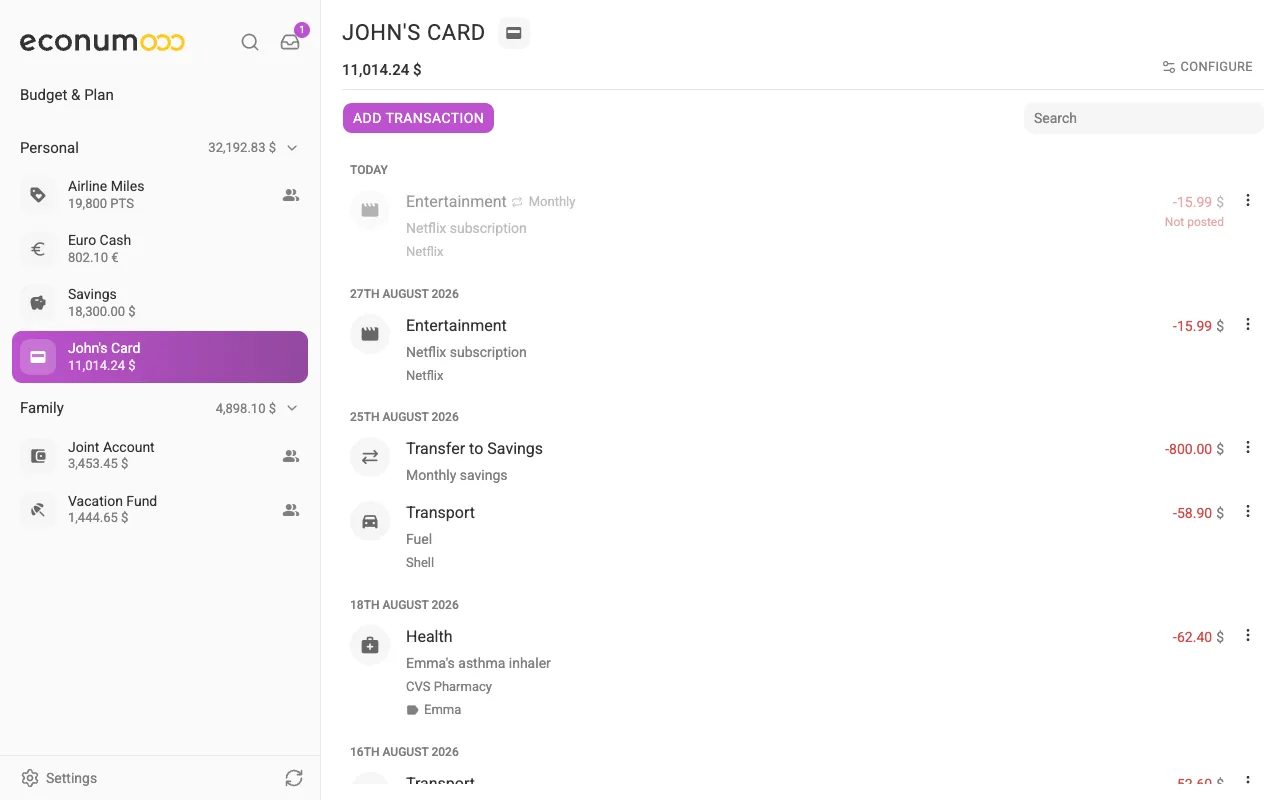This screenshot has height=800, width=1280.
Task: Open the inbox with notification badge
Action: [290, 42]
